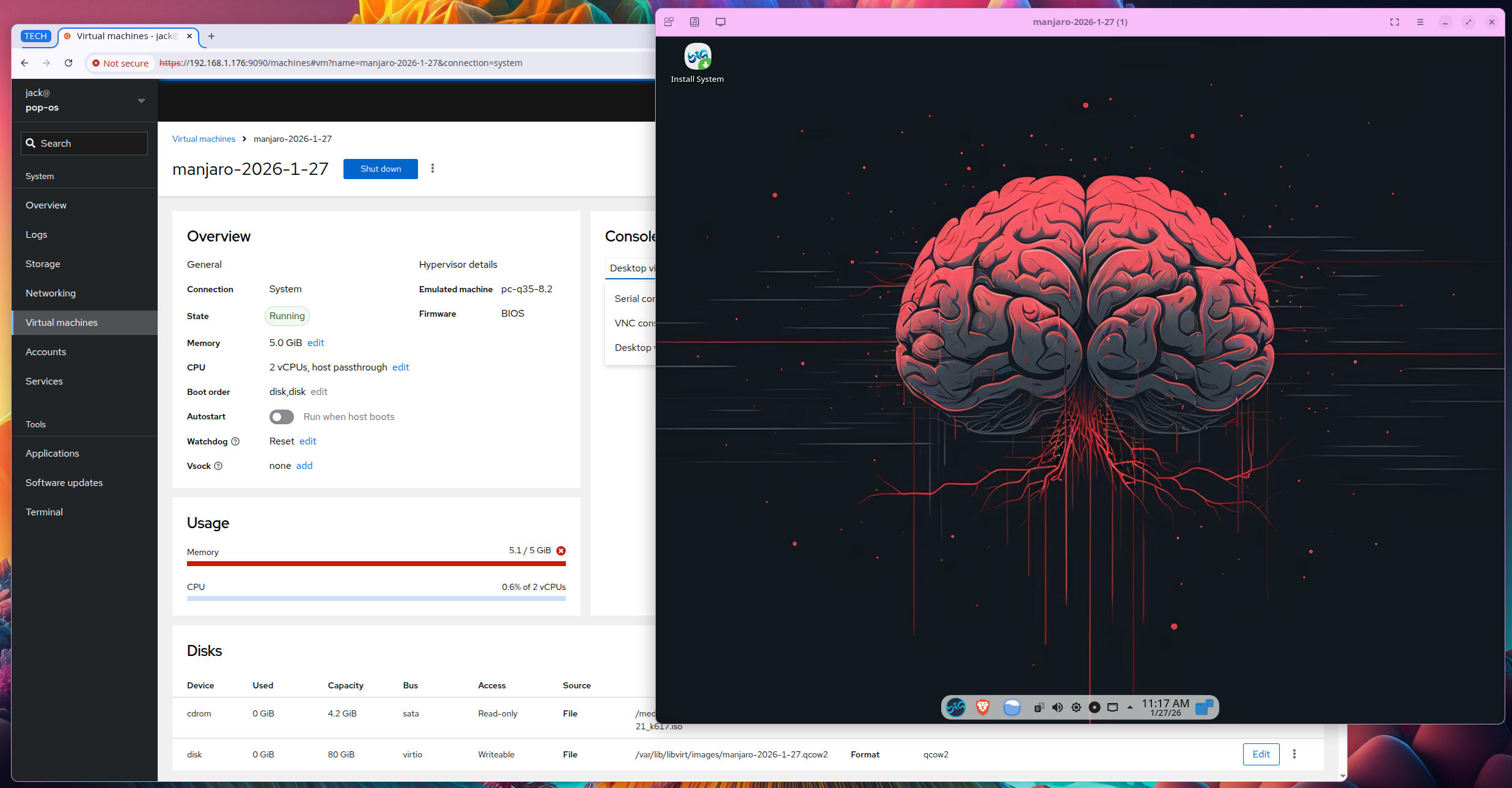Click the window arrangement icon in viewer toolbar
This screenshot has width=1512, height=788.
(x=669, y=21)
